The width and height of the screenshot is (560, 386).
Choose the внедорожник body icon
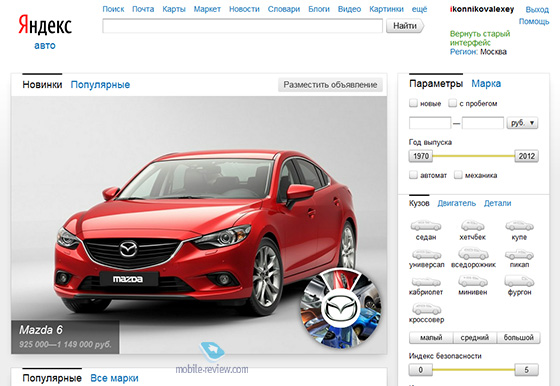473,254
